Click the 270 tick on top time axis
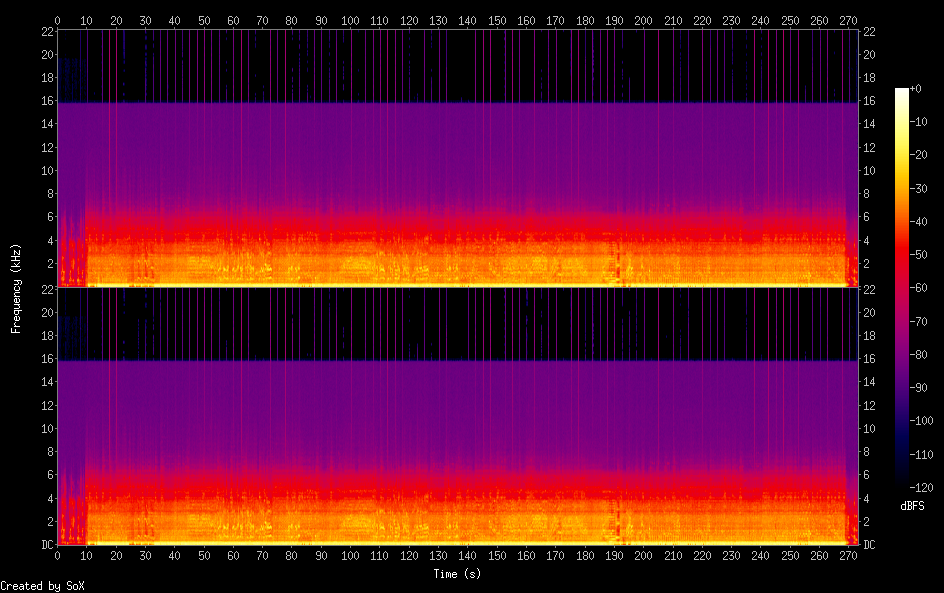The height and width of the screenshot is (593, 944). point(848,20)
